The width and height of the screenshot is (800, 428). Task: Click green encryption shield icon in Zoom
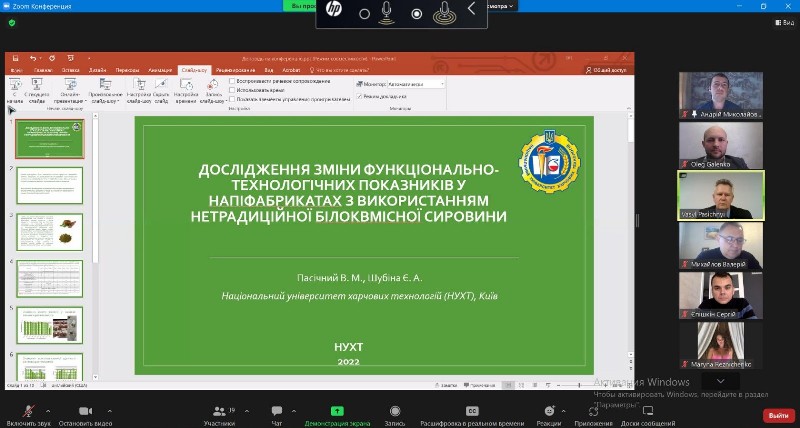click(x=12, y=23)
